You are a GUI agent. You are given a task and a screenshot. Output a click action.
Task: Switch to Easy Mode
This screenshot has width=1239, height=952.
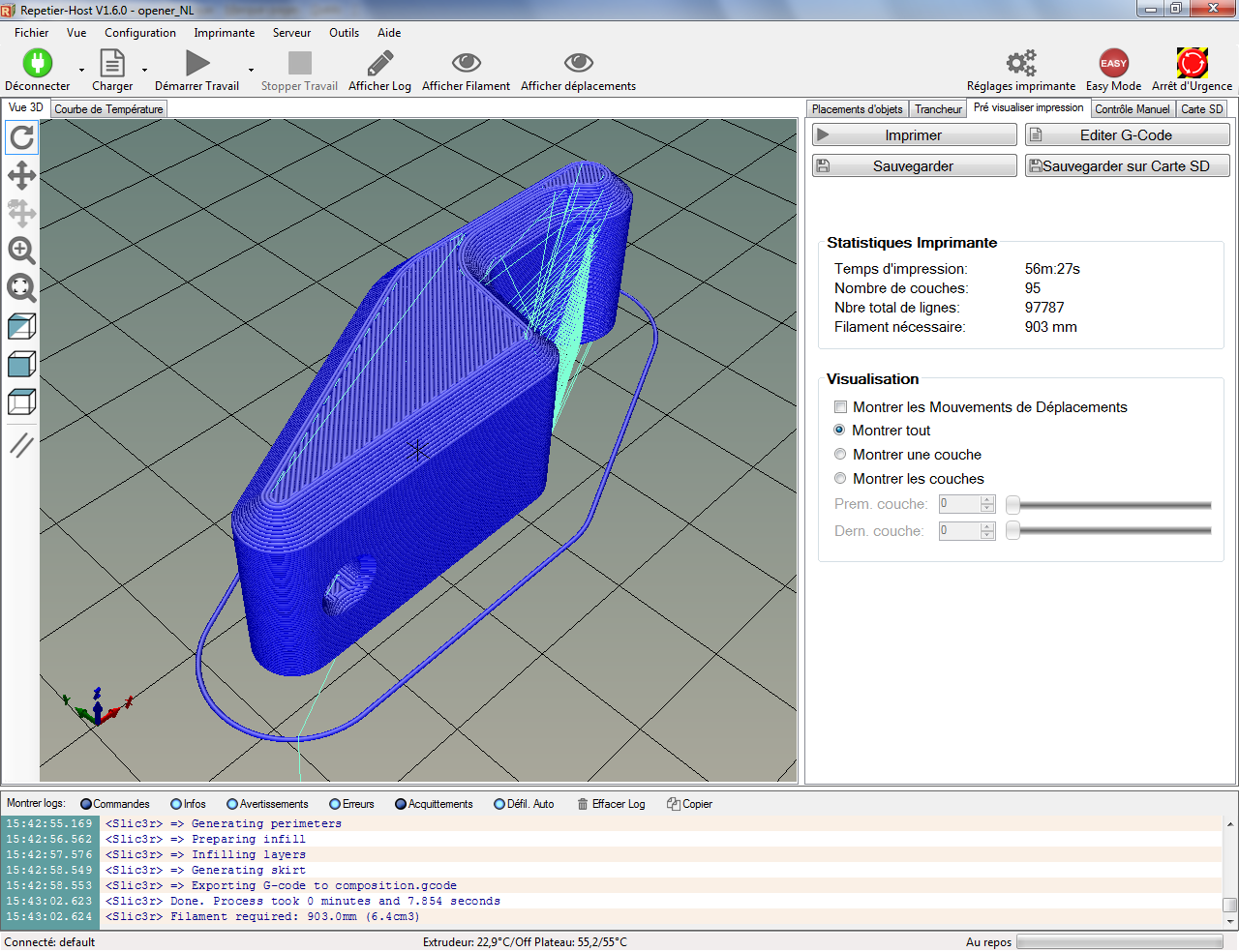(x=1113, y=64)
